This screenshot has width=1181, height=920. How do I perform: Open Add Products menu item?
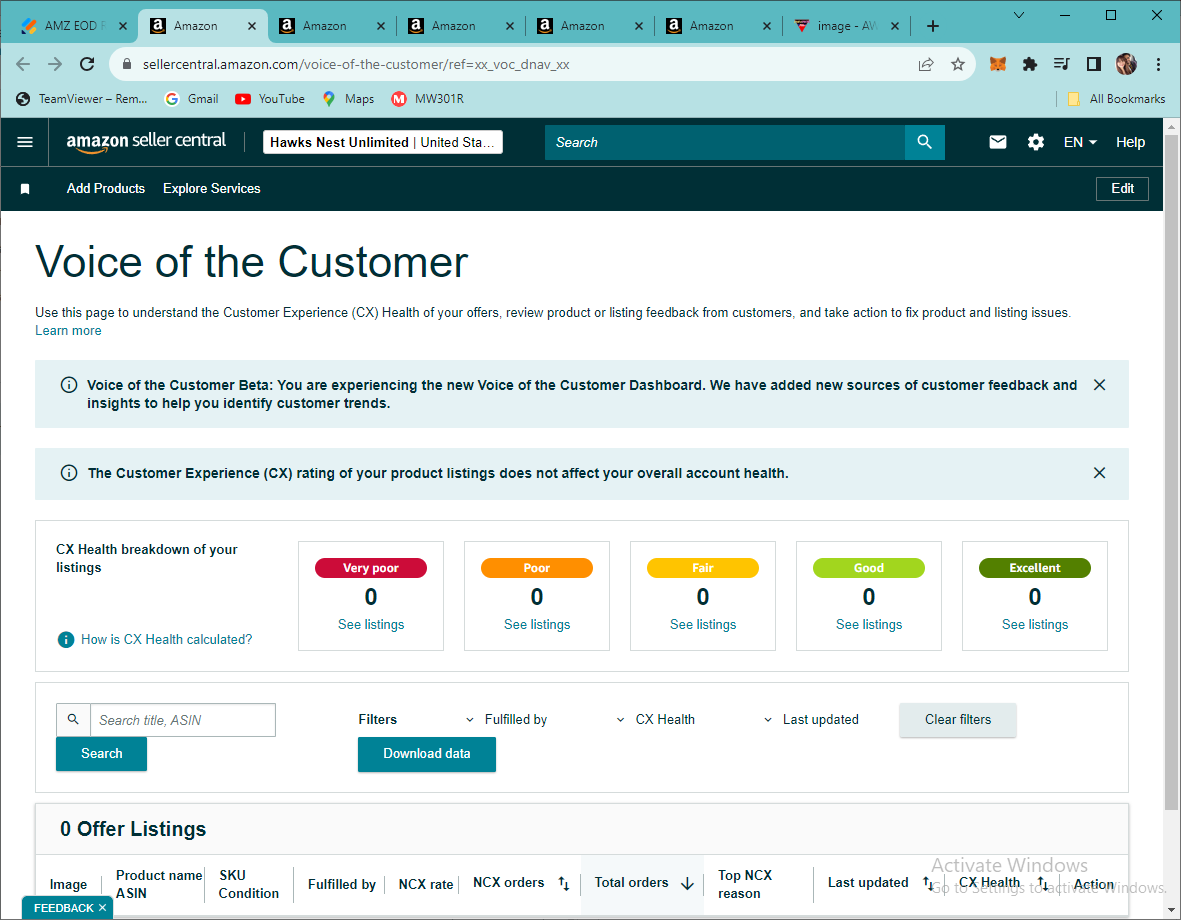[105, 188]
